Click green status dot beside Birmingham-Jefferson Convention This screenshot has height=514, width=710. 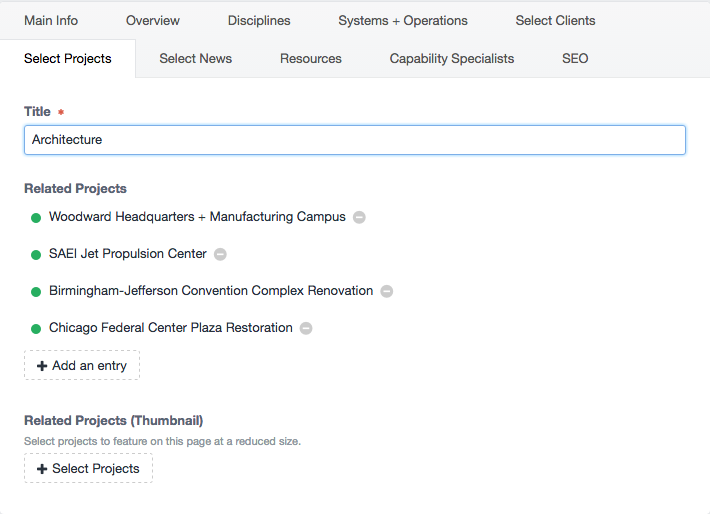[36, 292]
